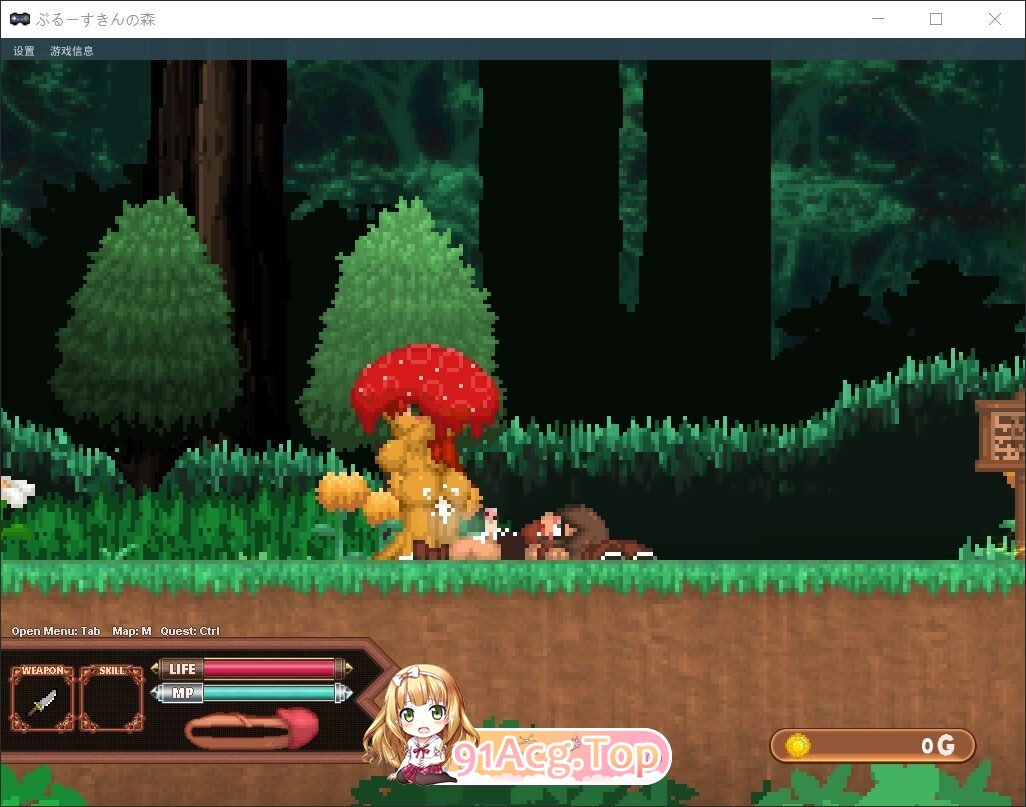Click the white flower at left edge
This screenshot has height=807, width=1026.
click(14, 492)
